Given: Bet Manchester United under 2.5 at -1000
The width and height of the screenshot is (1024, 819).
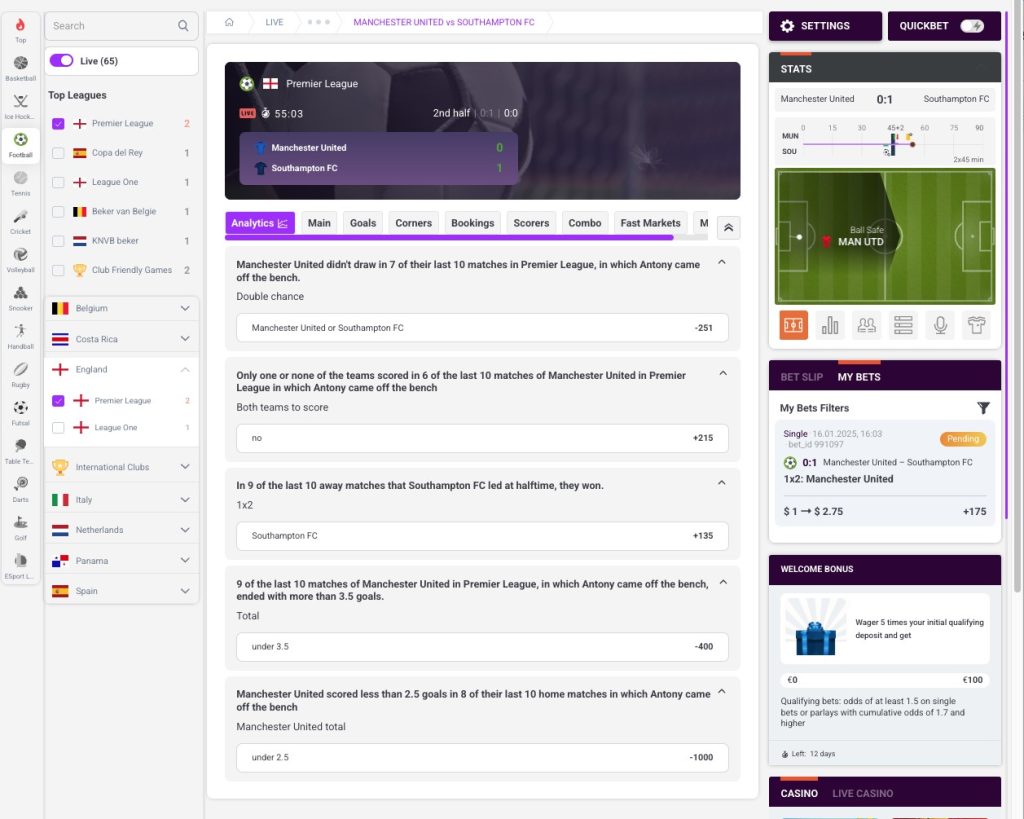Looking at the screenshot, I should tap(482, 758).
